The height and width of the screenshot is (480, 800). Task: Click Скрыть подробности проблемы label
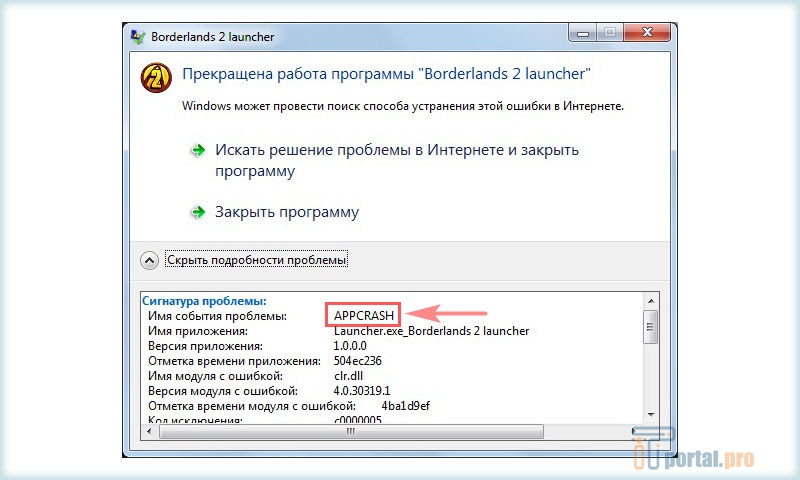click(x=257, y=260)
